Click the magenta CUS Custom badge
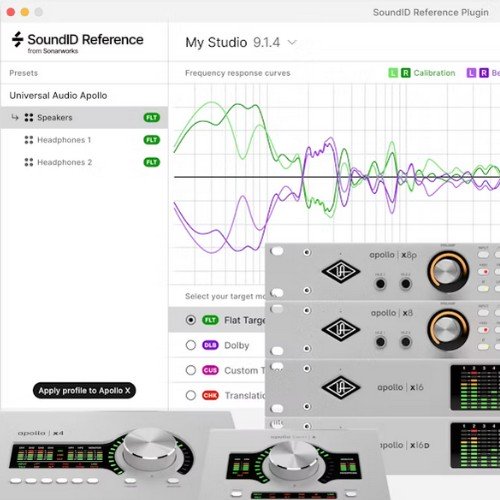This screenshot has width=500, height=500. click(x=210, y=370)
